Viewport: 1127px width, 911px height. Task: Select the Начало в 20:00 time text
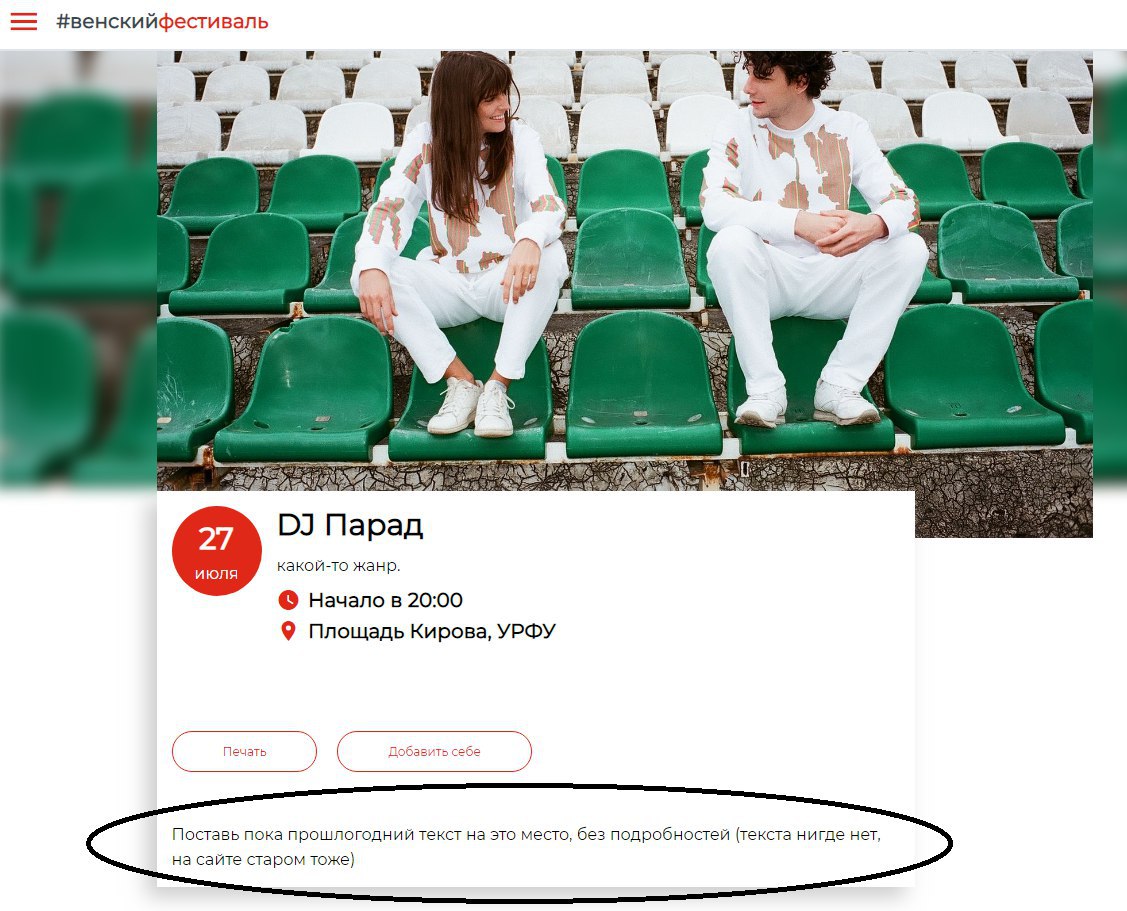[x=385, y=600]
